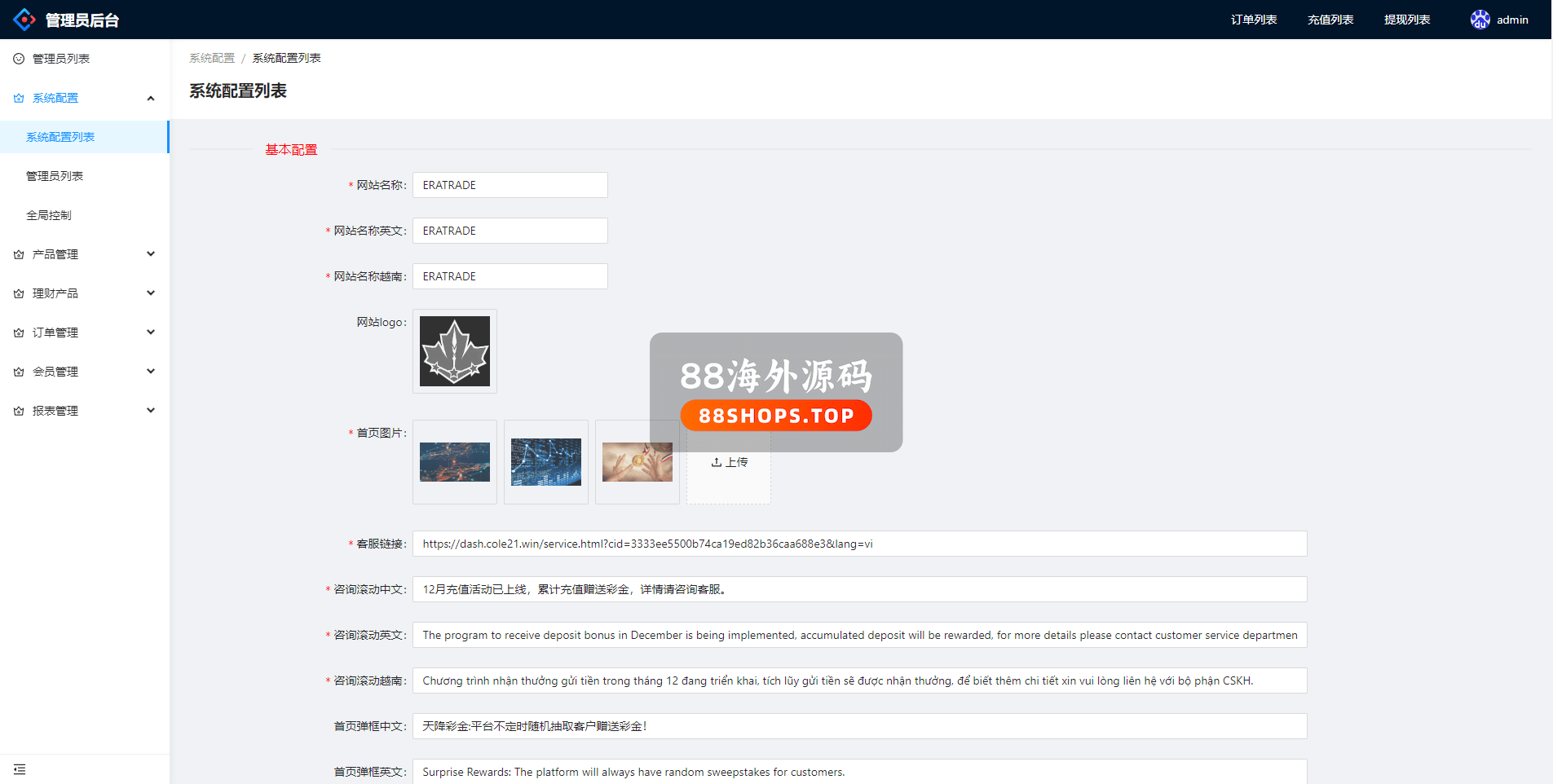Select the first homepage image thumbnail
The image size is (1553, 784).
454,462
